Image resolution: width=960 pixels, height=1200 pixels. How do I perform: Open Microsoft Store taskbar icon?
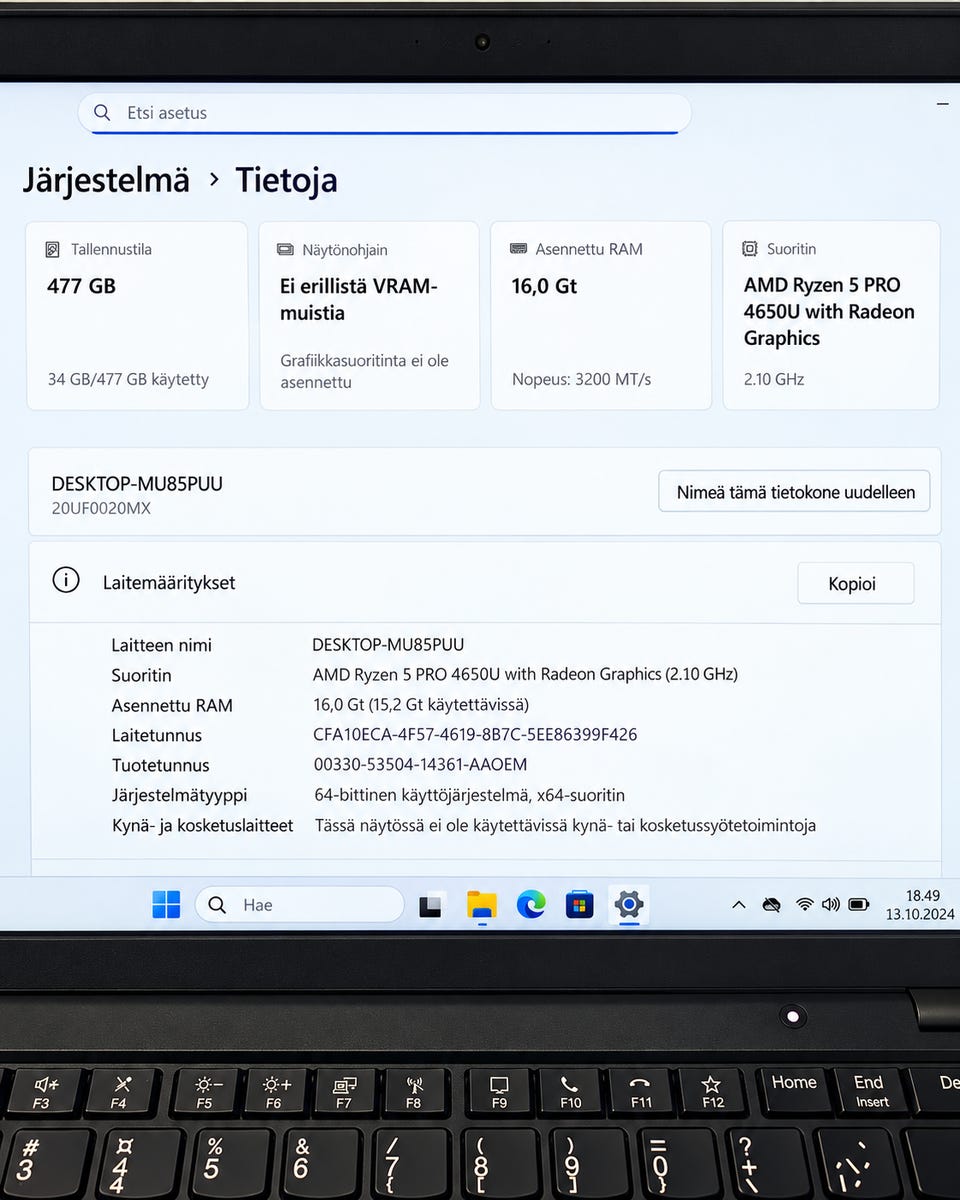579,905
